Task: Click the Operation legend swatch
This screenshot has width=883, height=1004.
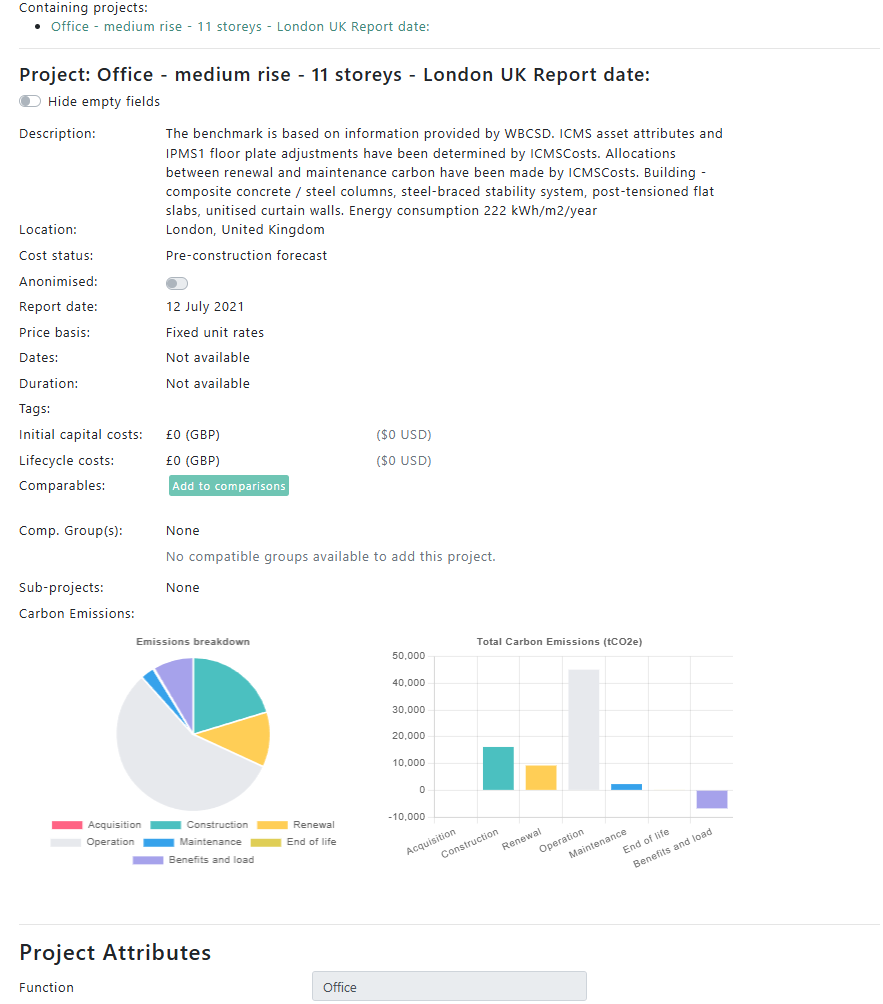Action: 67,842
